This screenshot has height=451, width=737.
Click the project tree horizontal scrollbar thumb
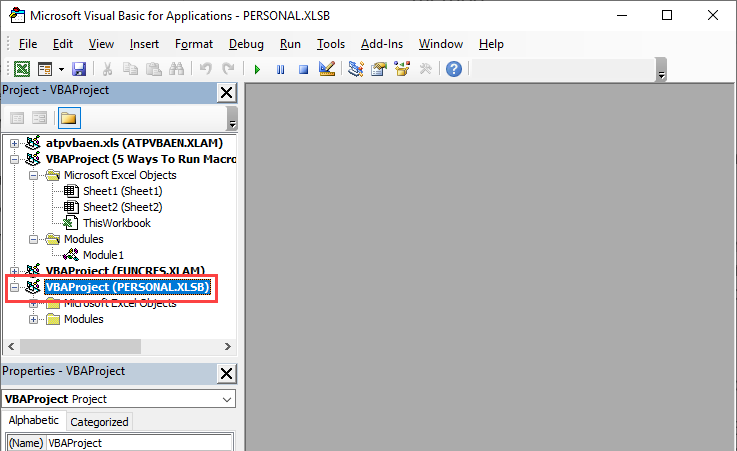coord(80,347)
